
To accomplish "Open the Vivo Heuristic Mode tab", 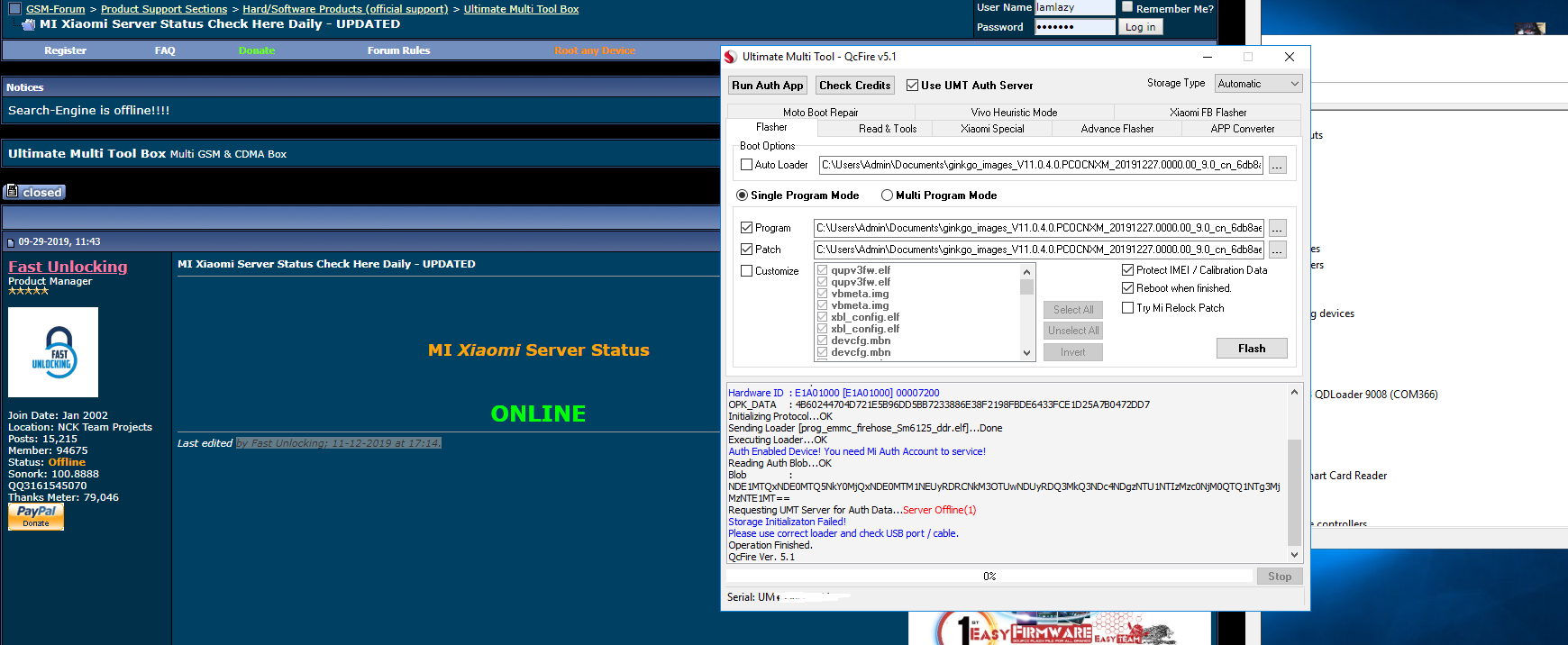I will click(x=1014, y=113).
